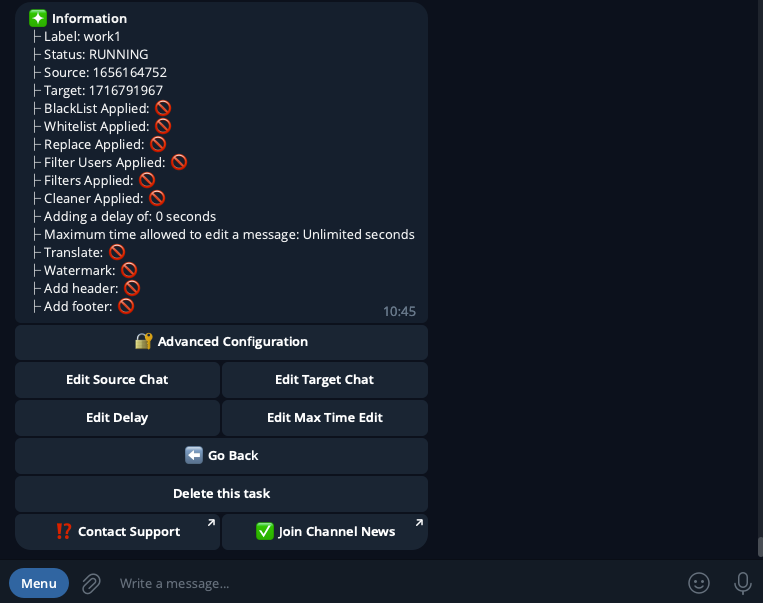The width and height of the screenshot is (763, 603).
Task: Open the bot Menu button
Action: 39,583
